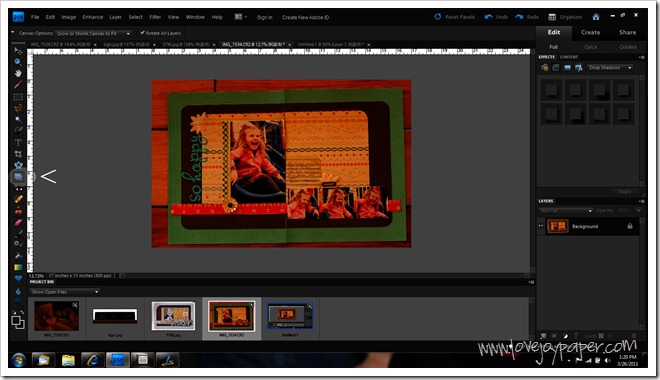Click the zoom percentage field showing 12.72%
Viewport: 660px width, 380px height.
click(x=36, y=276)
